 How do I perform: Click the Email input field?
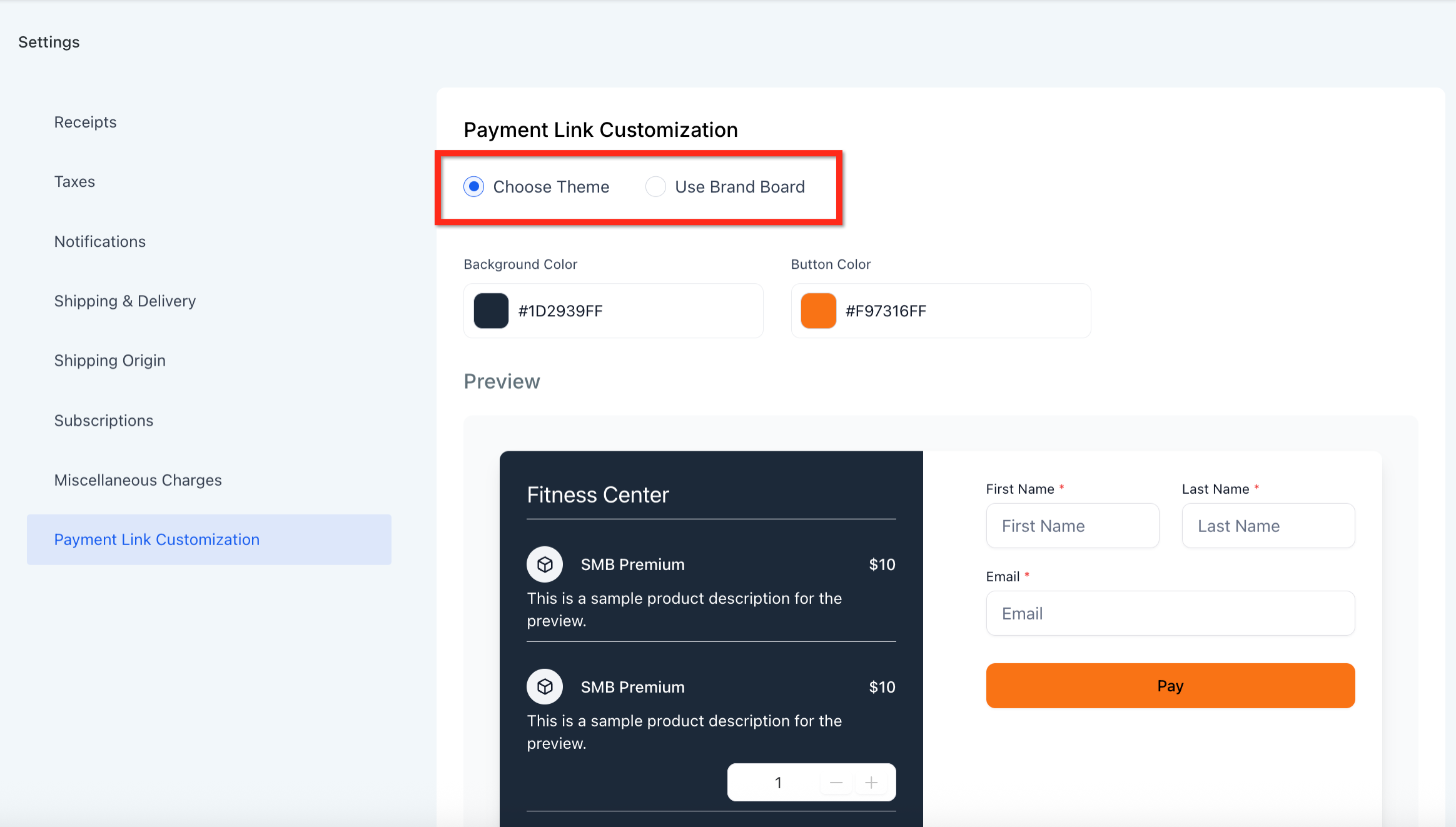[x=1170, y=613]
